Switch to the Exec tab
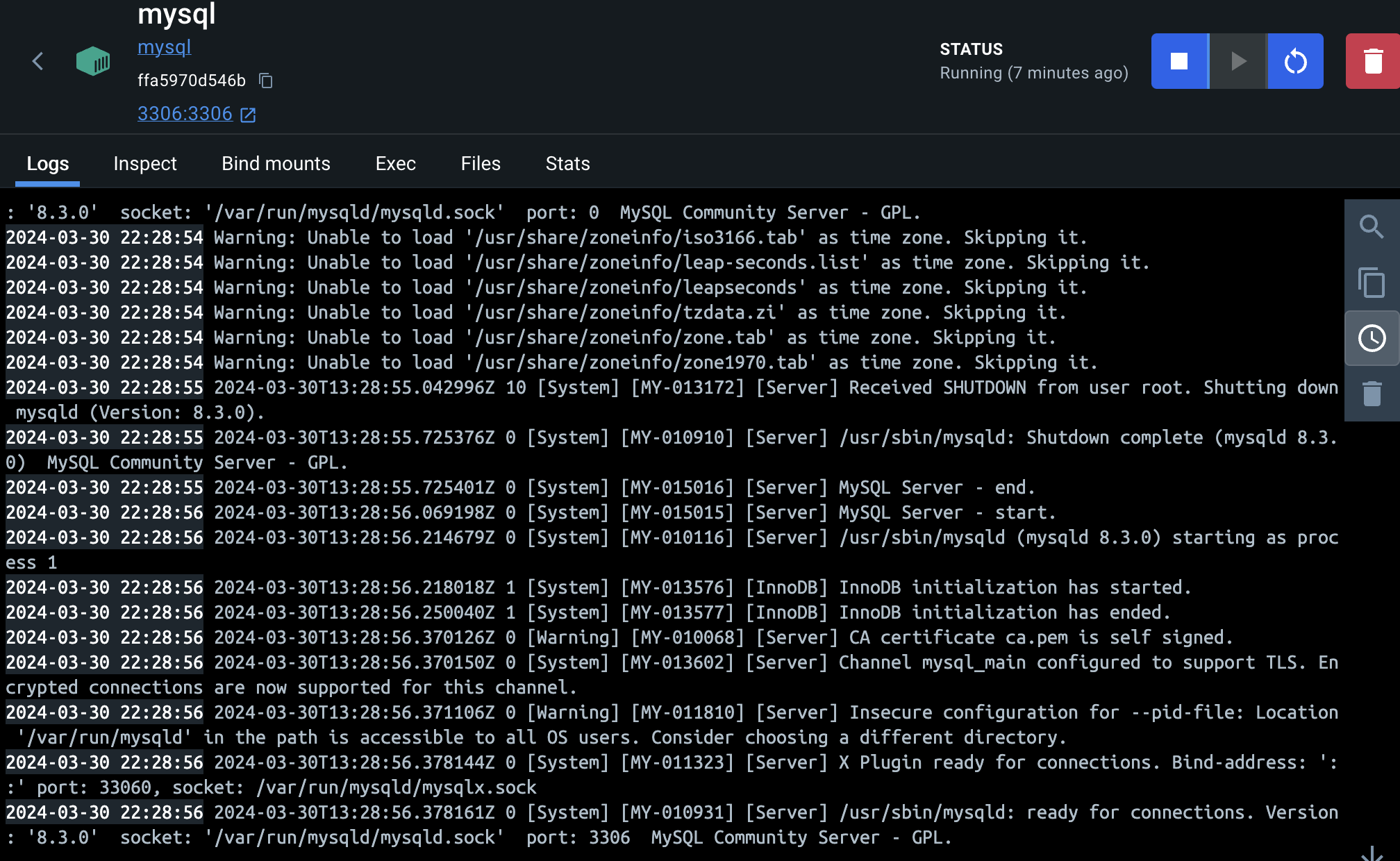 click(395, 164)
